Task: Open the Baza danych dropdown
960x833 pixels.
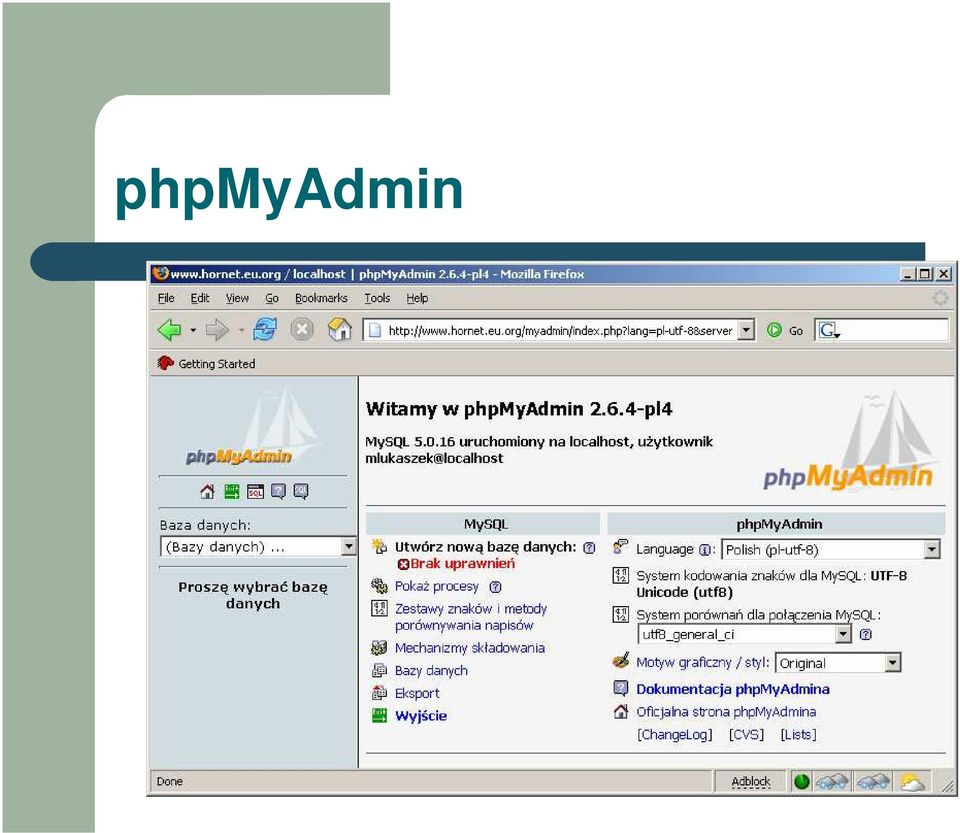Action: (x=258, y=547)
